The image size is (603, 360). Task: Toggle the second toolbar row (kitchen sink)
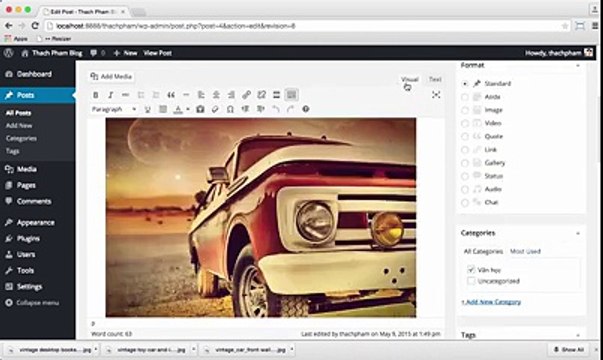292,95
